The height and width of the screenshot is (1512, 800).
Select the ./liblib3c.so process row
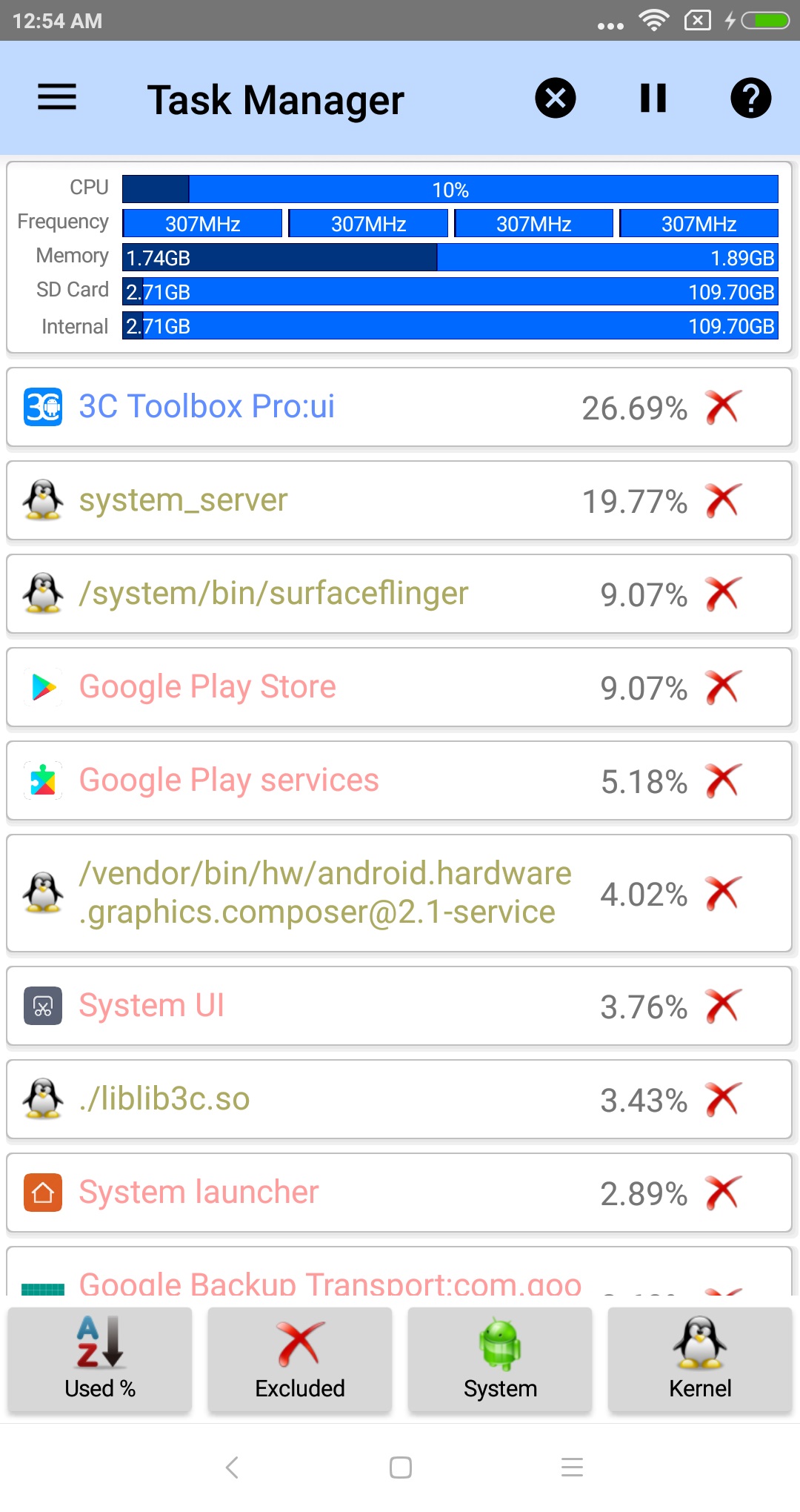(399, 1099)
